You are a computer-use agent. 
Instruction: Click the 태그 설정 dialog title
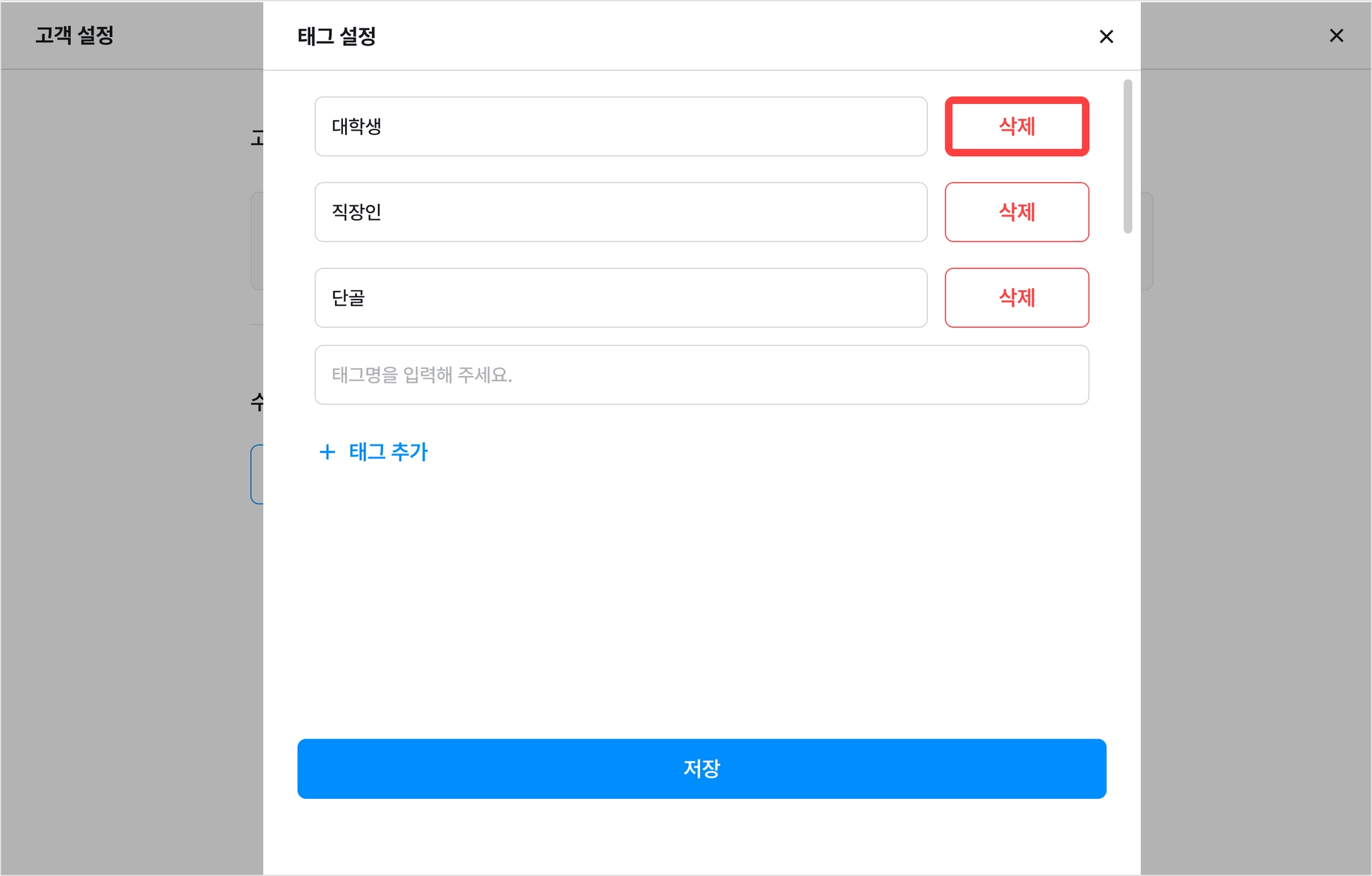pyautogui.click(x=336, y=36)
